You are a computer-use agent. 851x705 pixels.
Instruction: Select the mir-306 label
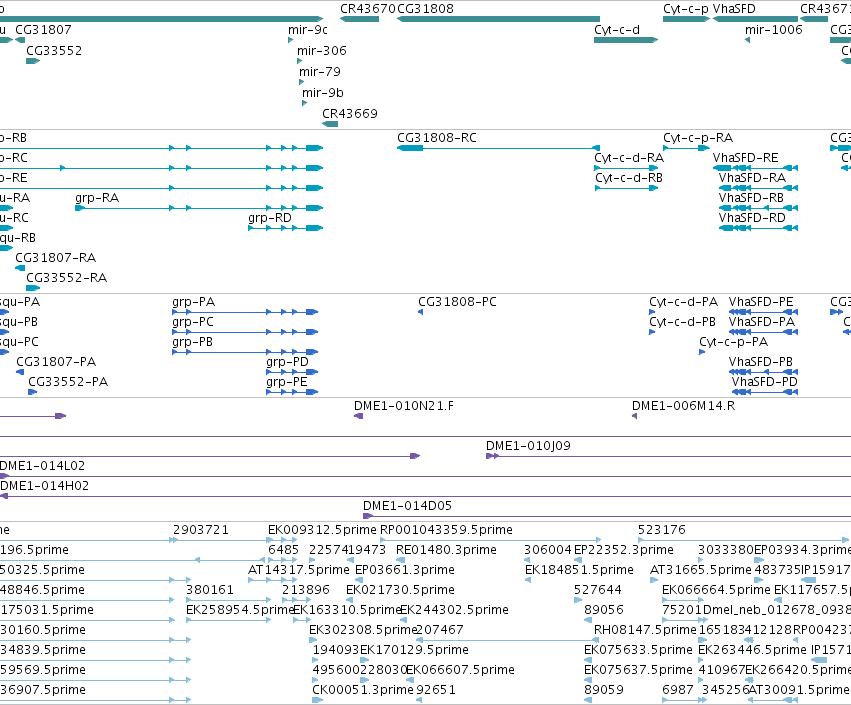point(322,51)
